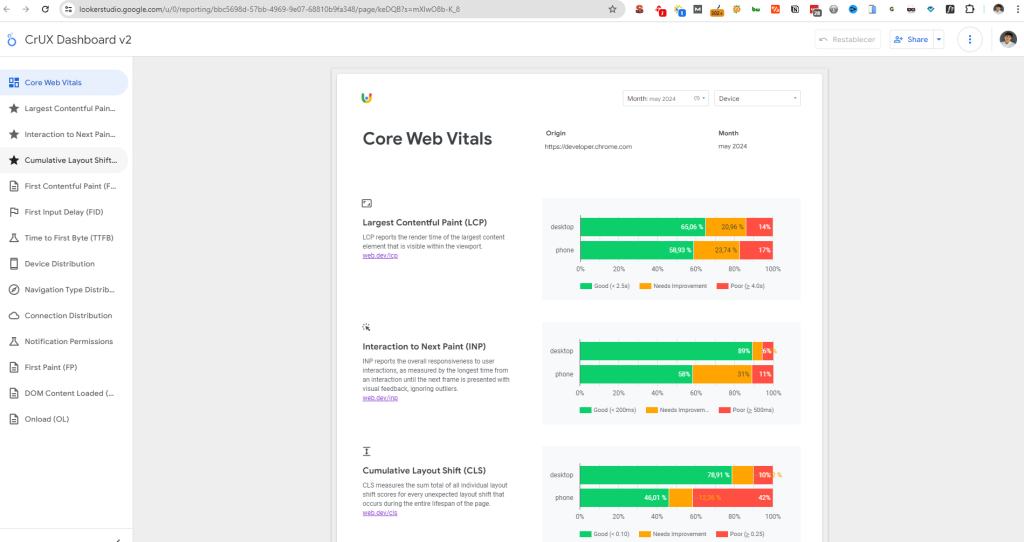Image resolution: width=1024 pixels, height=542 pixels.
Task: Open the Largest Contentful Paint page
Action: pos(70,108)
